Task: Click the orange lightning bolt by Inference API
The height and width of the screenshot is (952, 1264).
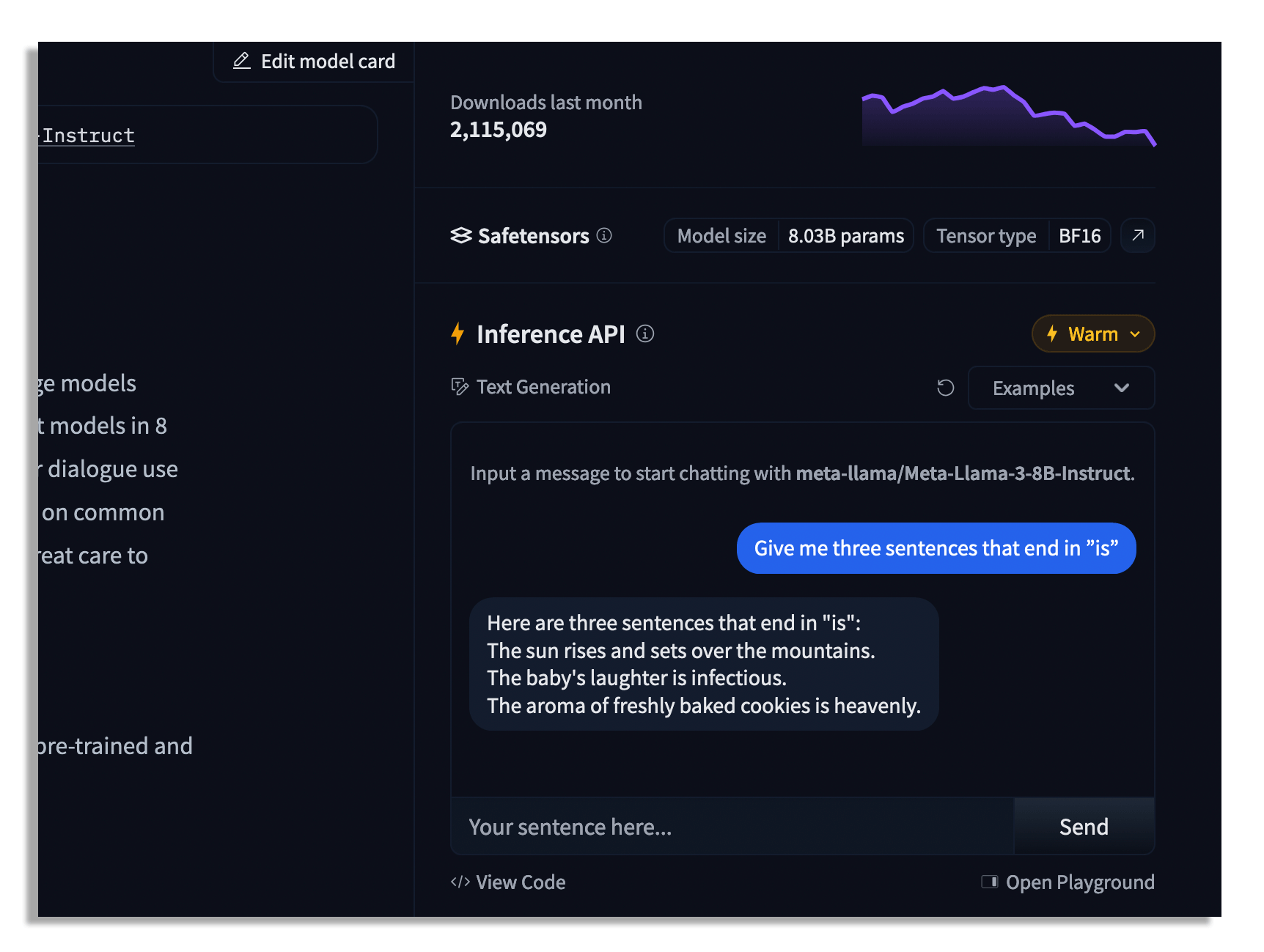Action: (x=458, y=334)
